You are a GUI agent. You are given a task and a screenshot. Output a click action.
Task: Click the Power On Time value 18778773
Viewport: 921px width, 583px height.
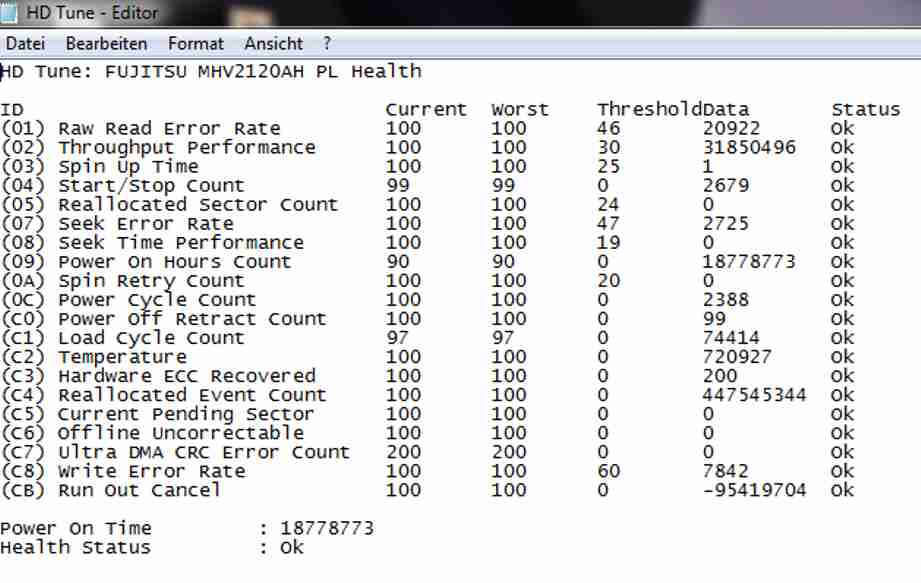[327, 528]
